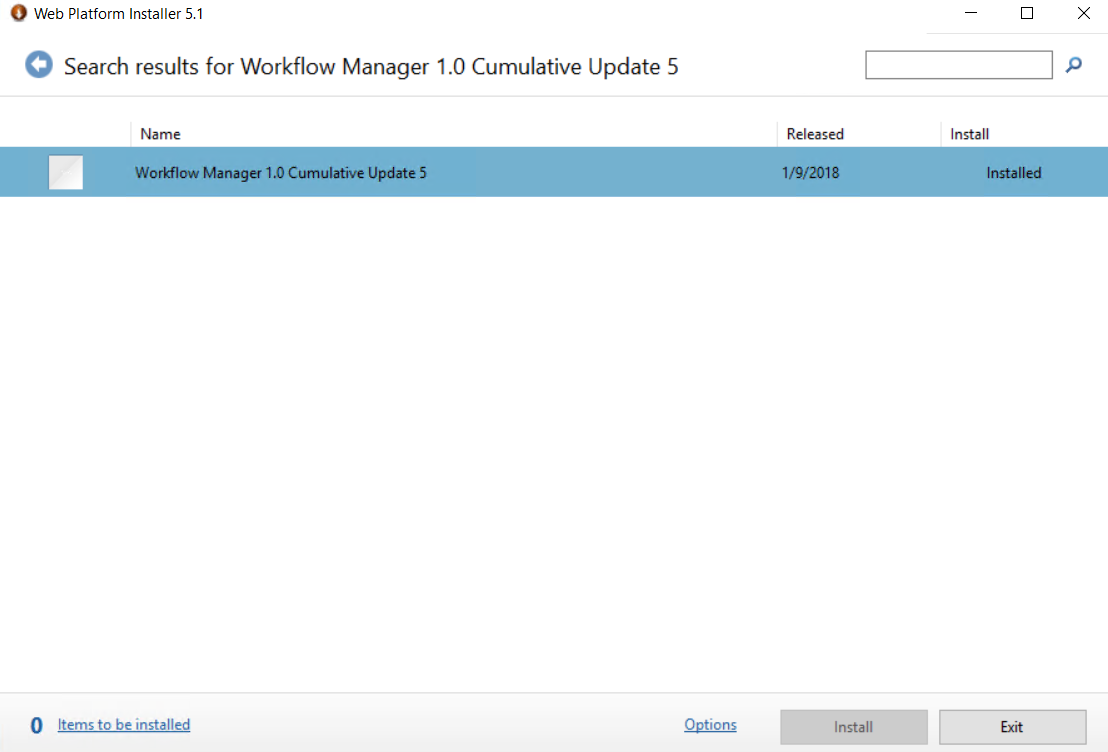Check the Workflow Manager update checkbox
The height and width of the screenshot is (752, 1108).
click(x=65, y=172)
